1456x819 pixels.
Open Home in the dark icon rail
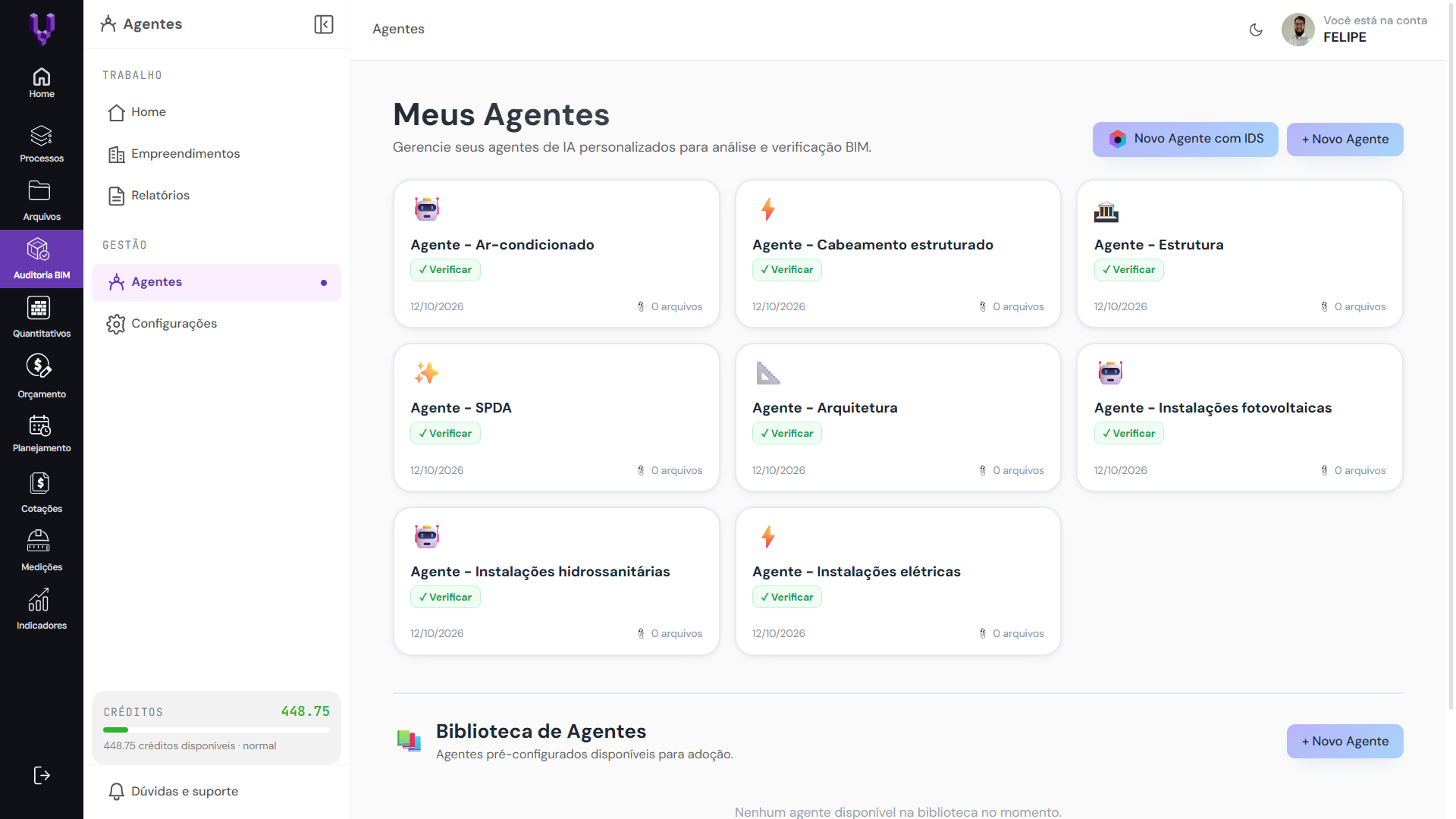coord(42,83)
